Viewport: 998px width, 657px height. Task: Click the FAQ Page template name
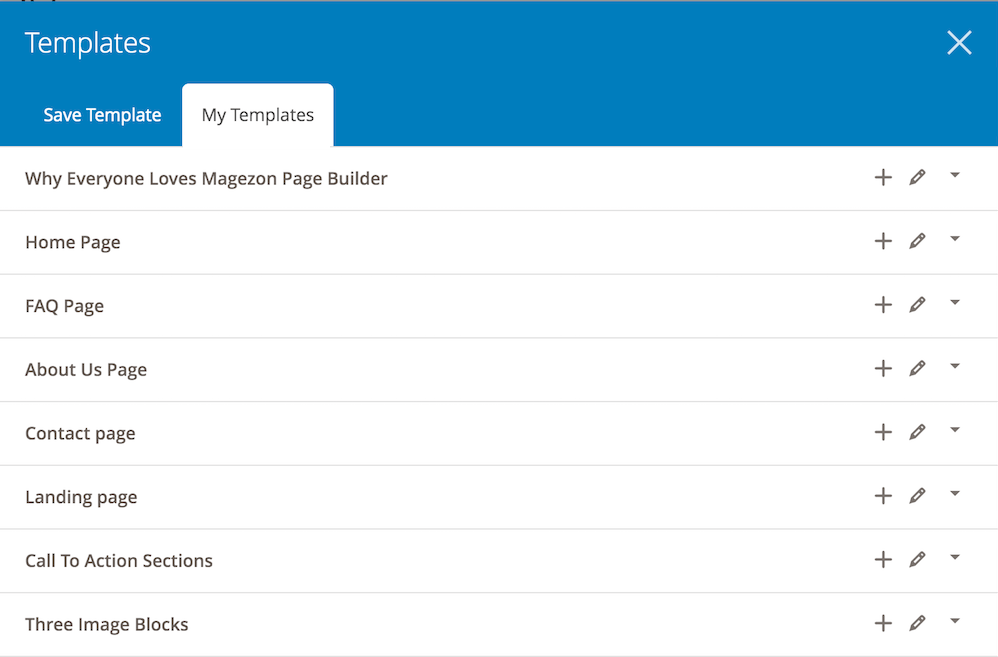click(64, 306)
